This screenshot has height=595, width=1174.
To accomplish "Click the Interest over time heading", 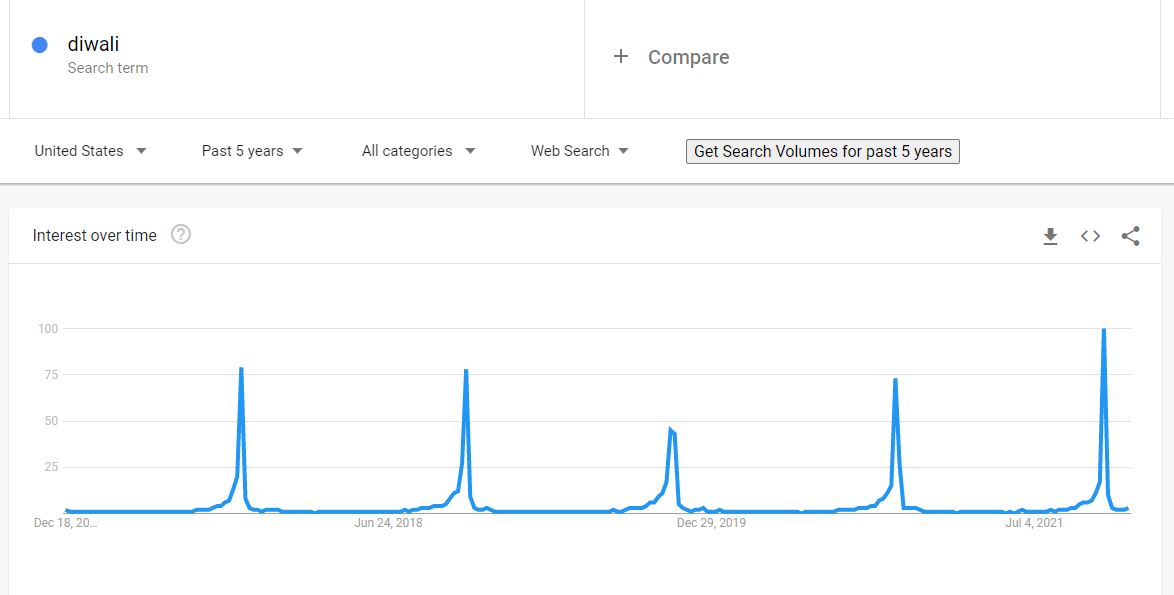I will coord(95,235).
